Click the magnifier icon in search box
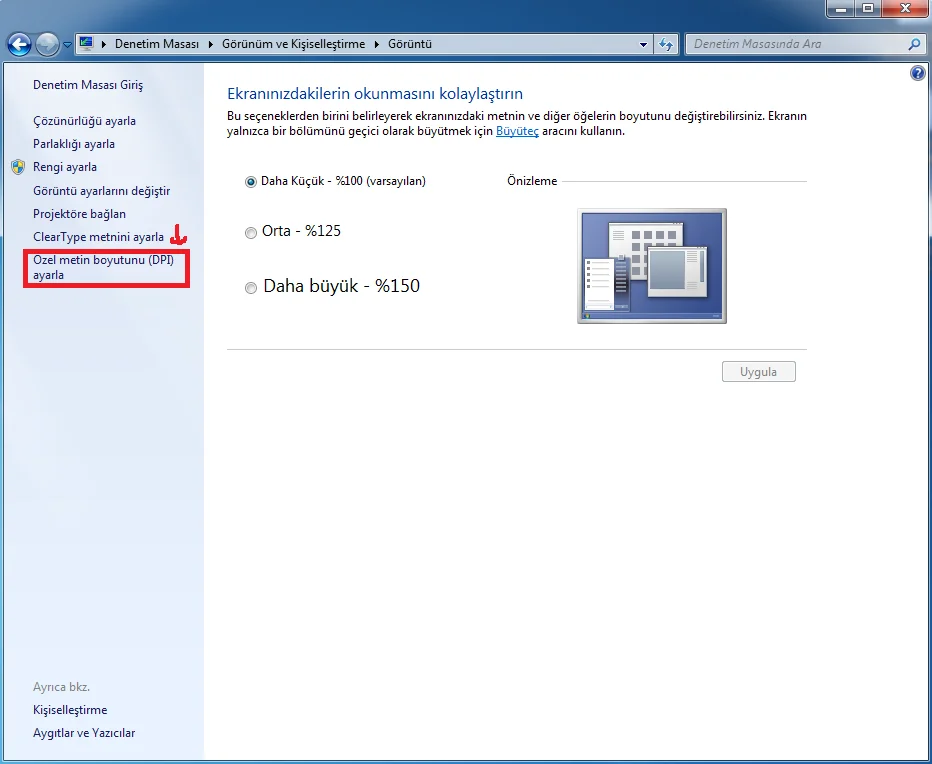Viewport: 932px width, 764px height. [x=913, y=44]
